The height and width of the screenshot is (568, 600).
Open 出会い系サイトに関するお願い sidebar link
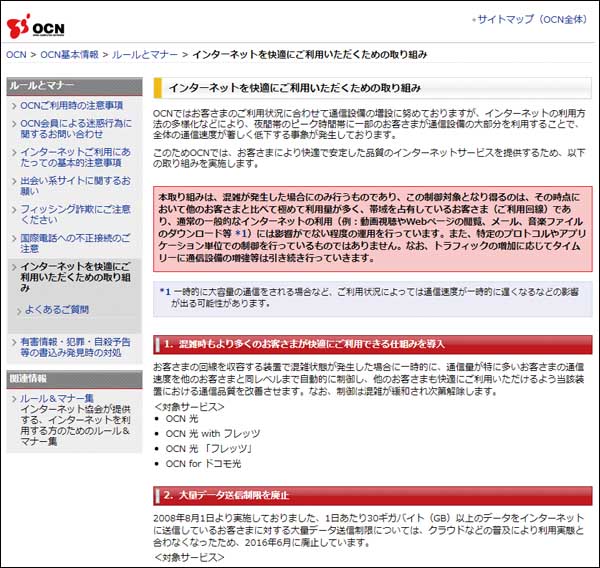tap(75, 186)
